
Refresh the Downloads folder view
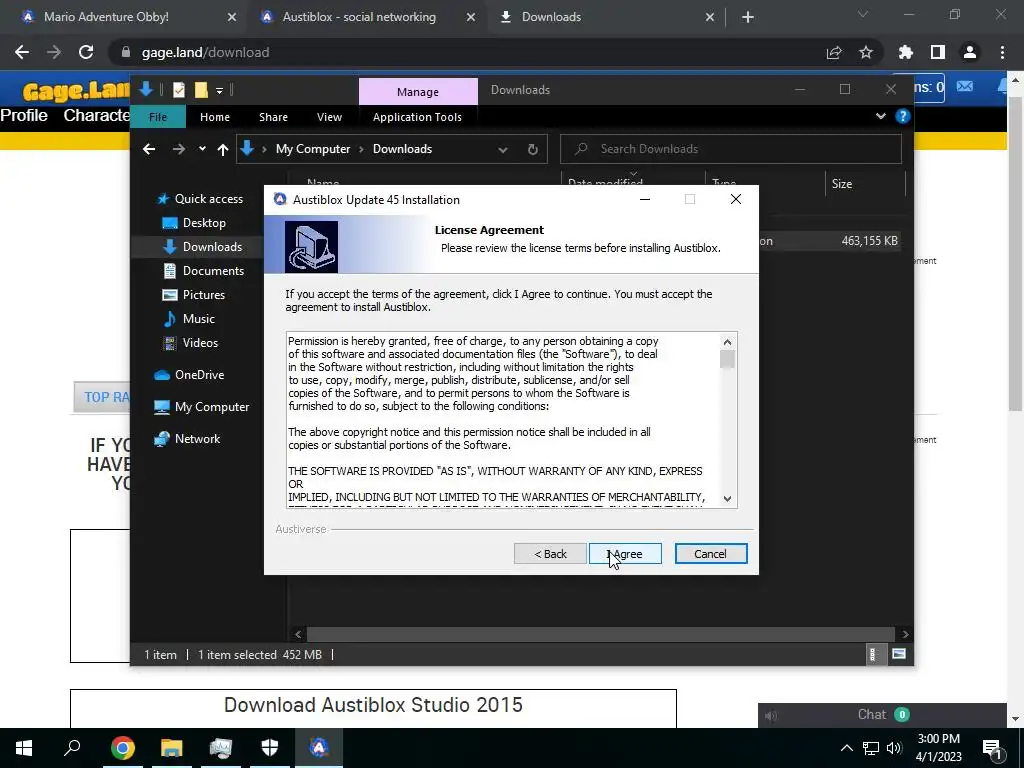(533, 150)
